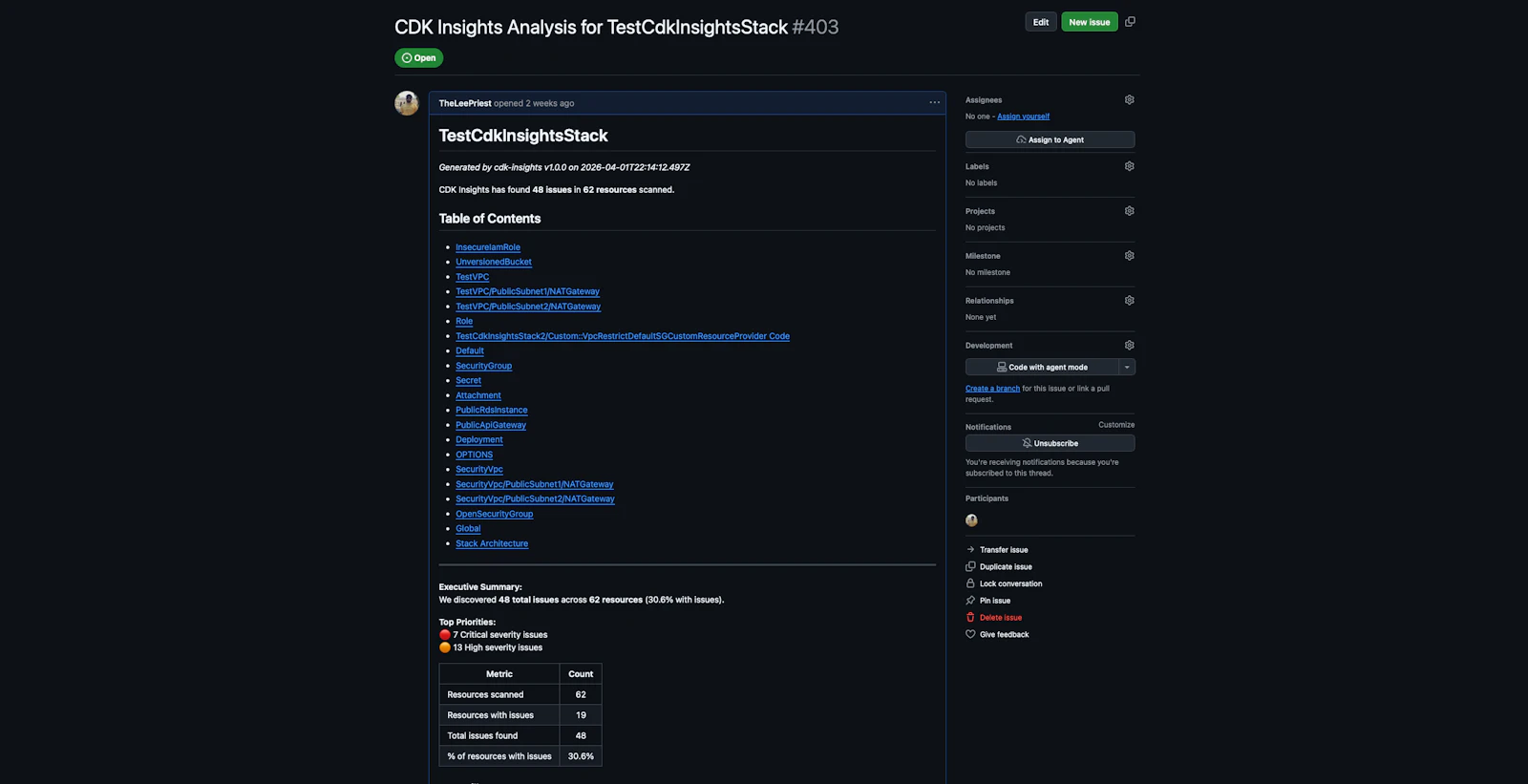Click the New issue button
Screen dimensions: 1528x784
1090,22
